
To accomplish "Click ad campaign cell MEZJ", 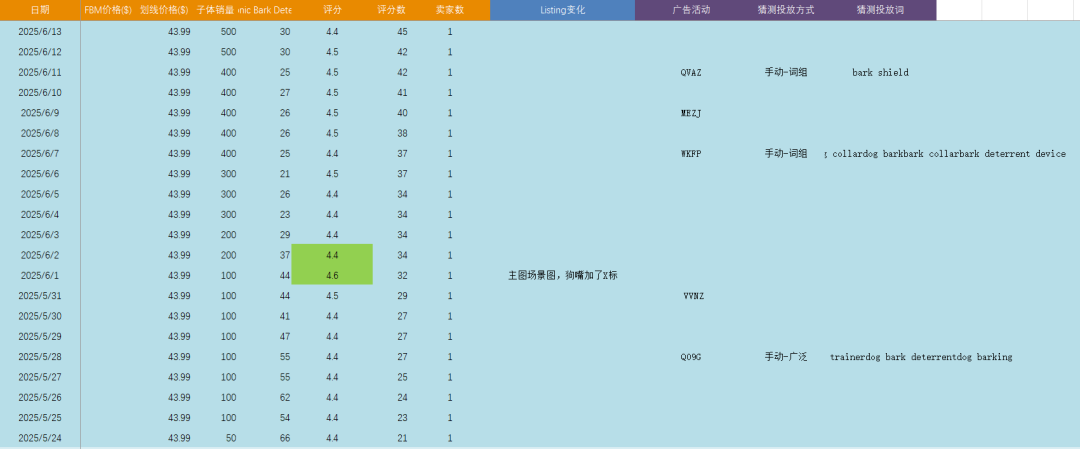I will (x=691, y=113).
